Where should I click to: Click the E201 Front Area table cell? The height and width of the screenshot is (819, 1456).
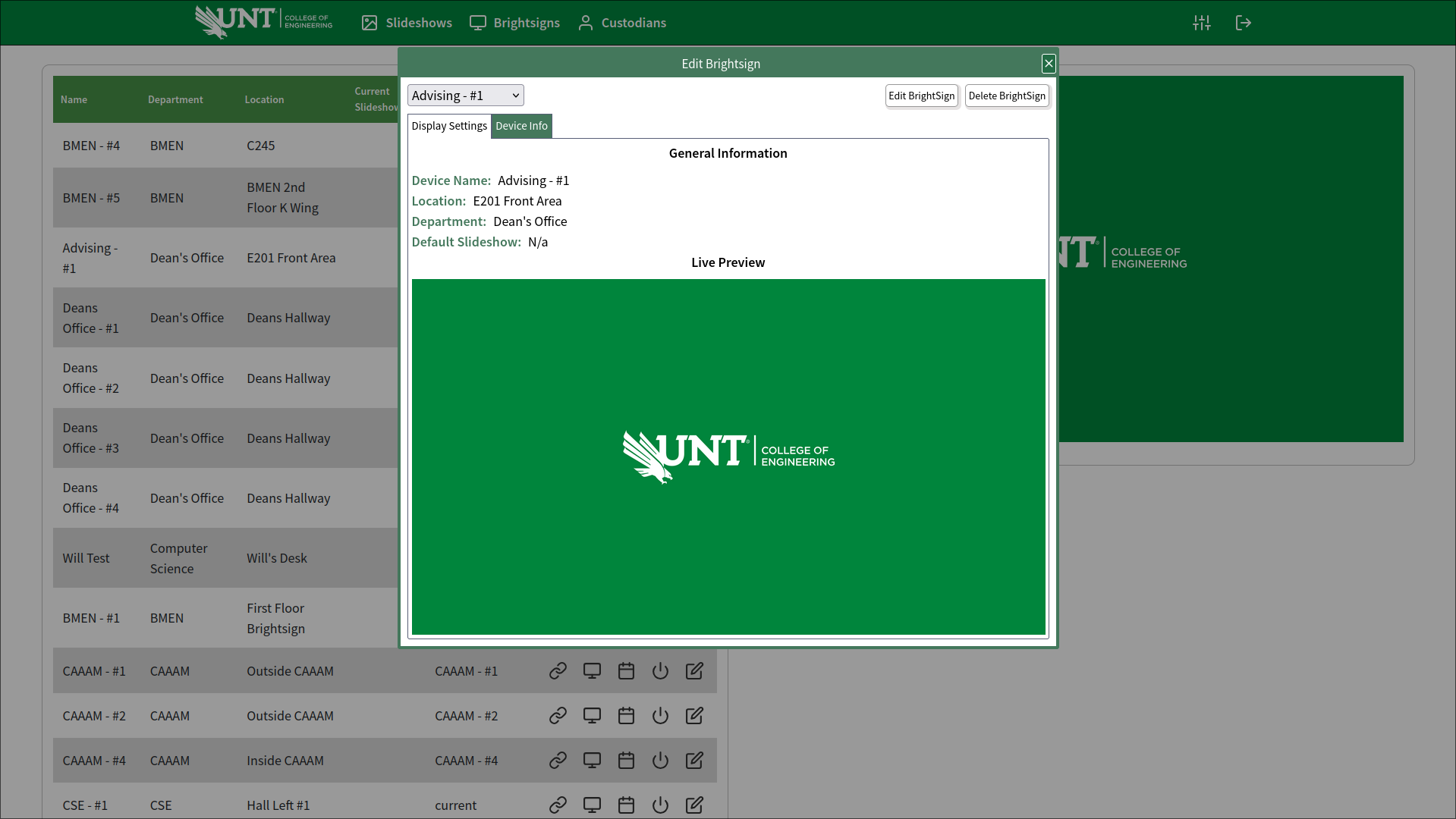291,258
